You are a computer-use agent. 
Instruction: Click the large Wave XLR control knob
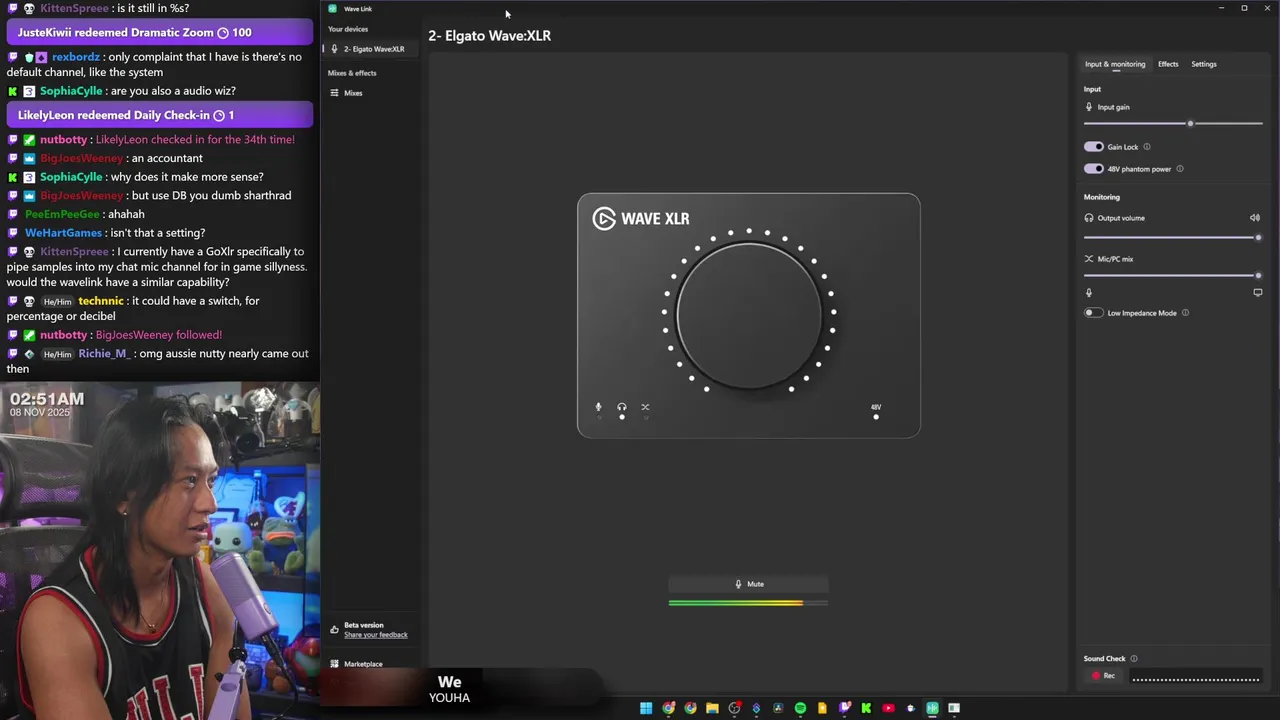[749, 315]
